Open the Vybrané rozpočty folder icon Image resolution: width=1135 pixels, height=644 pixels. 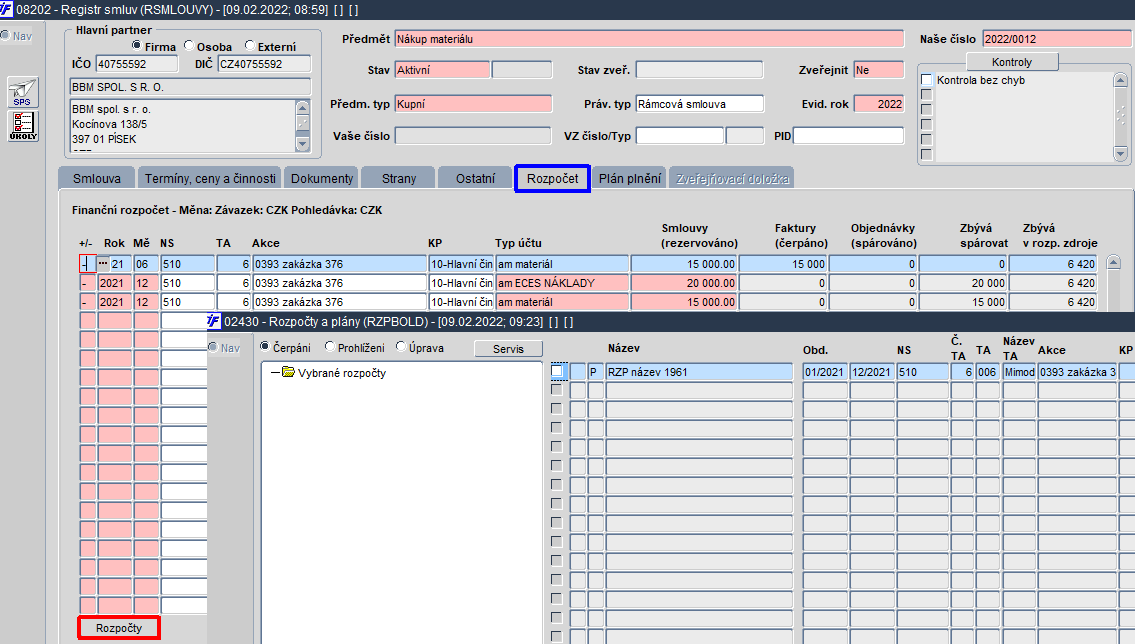click(288, 372)
